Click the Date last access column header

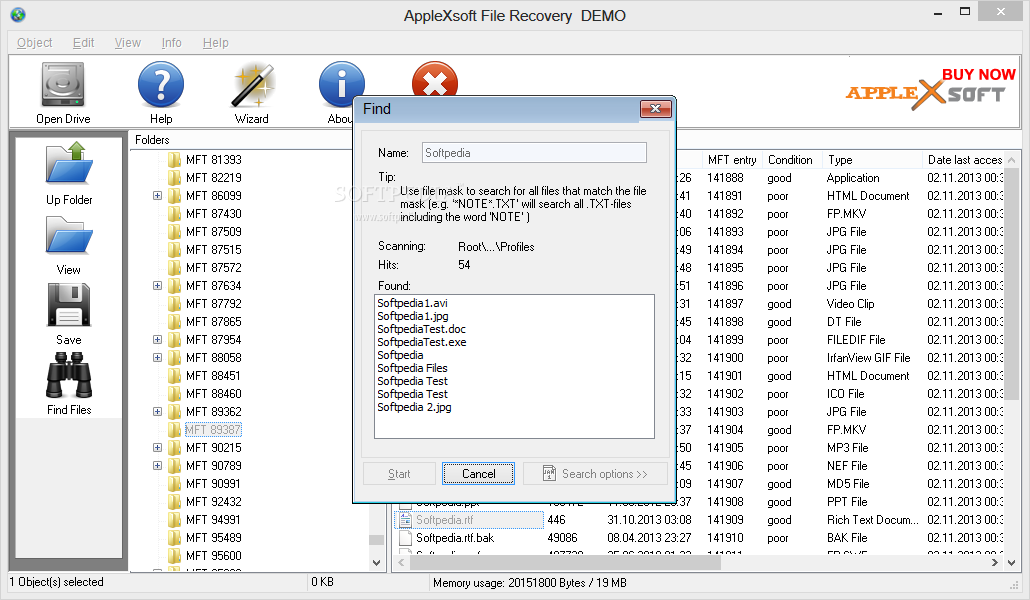click(964, 160)
